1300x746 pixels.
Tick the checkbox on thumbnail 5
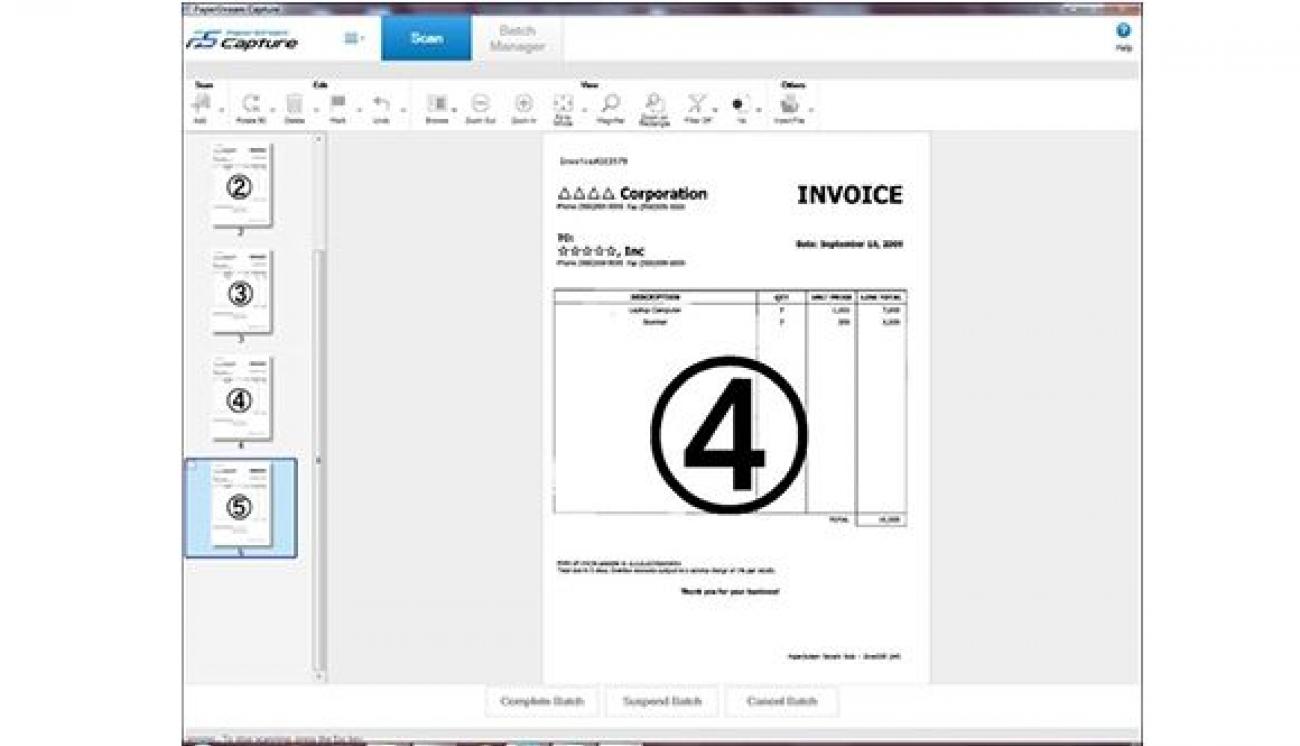pos(192,466)
